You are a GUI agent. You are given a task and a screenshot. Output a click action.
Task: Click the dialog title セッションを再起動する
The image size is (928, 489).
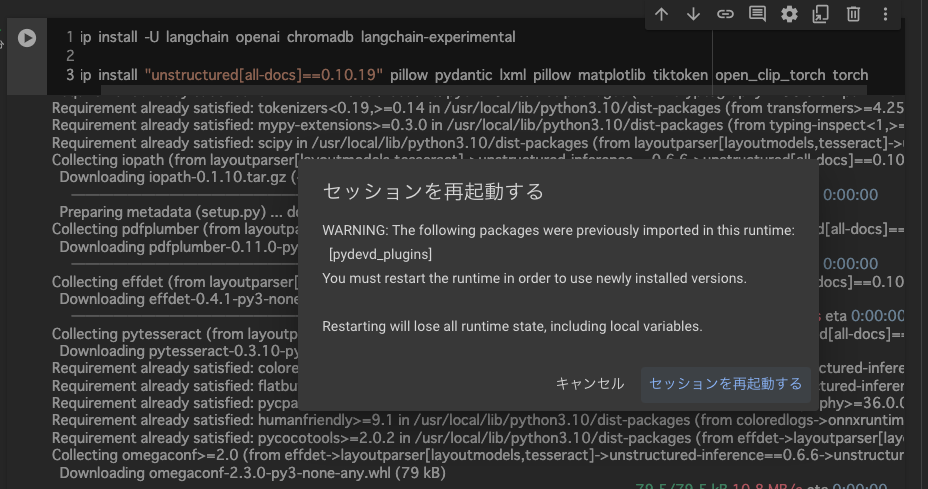click(433, 191)
